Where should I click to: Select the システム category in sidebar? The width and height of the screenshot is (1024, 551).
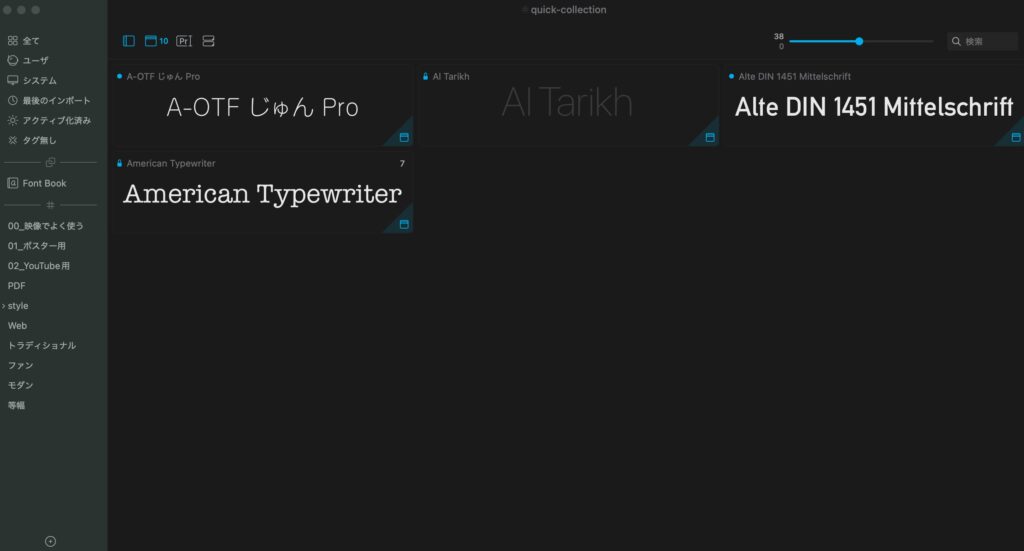39,80
